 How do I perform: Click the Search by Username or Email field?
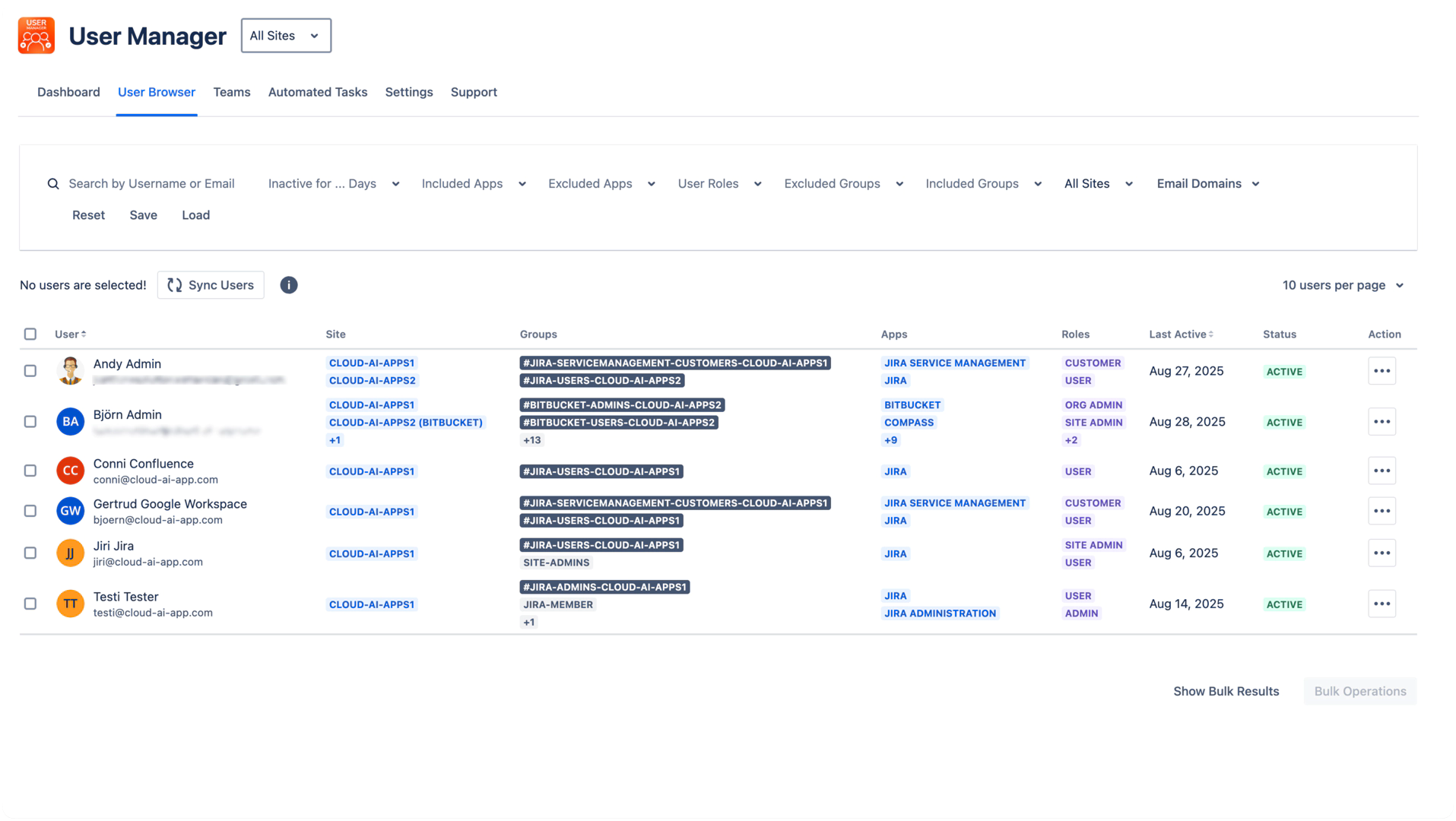click(x=151, y=183)
